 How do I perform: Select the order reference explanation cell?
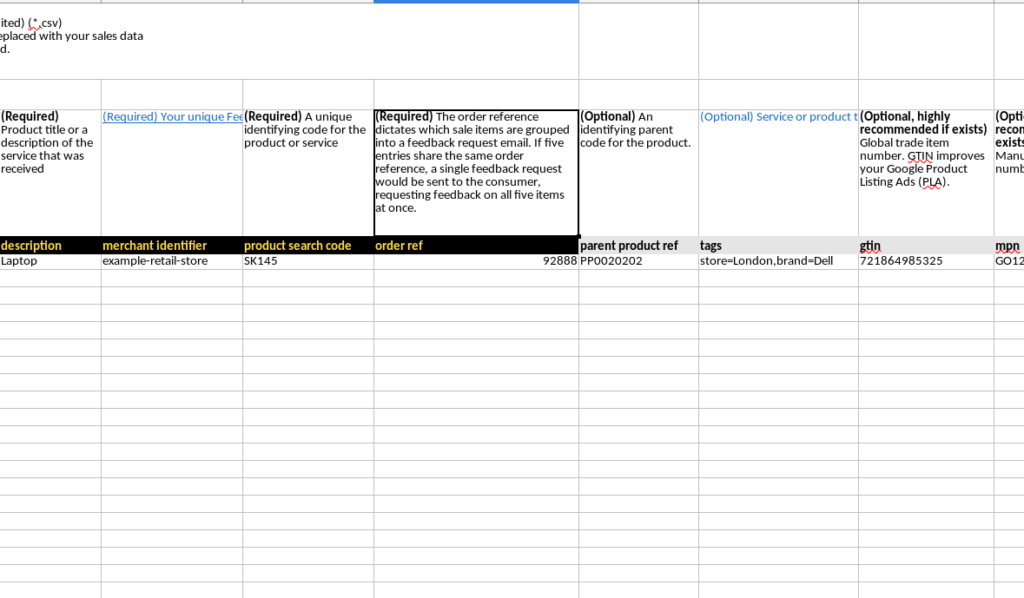pos(475,170)
